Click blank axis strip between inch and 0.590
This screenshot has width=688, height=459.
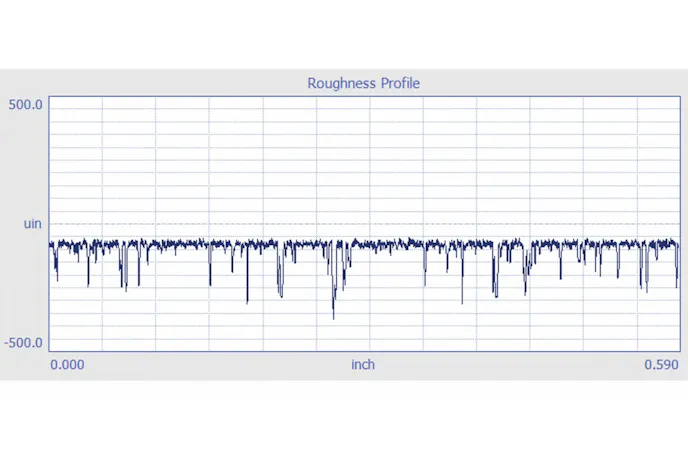(x=510, y=365)
